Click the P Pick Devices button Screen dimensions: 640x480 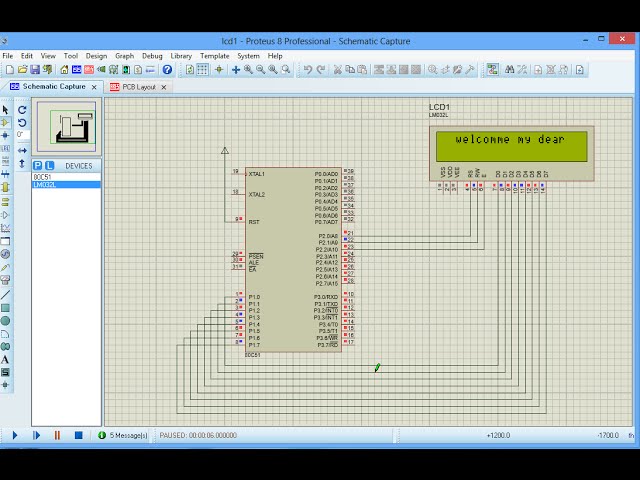pyautogui.click(x=38, y=165)
